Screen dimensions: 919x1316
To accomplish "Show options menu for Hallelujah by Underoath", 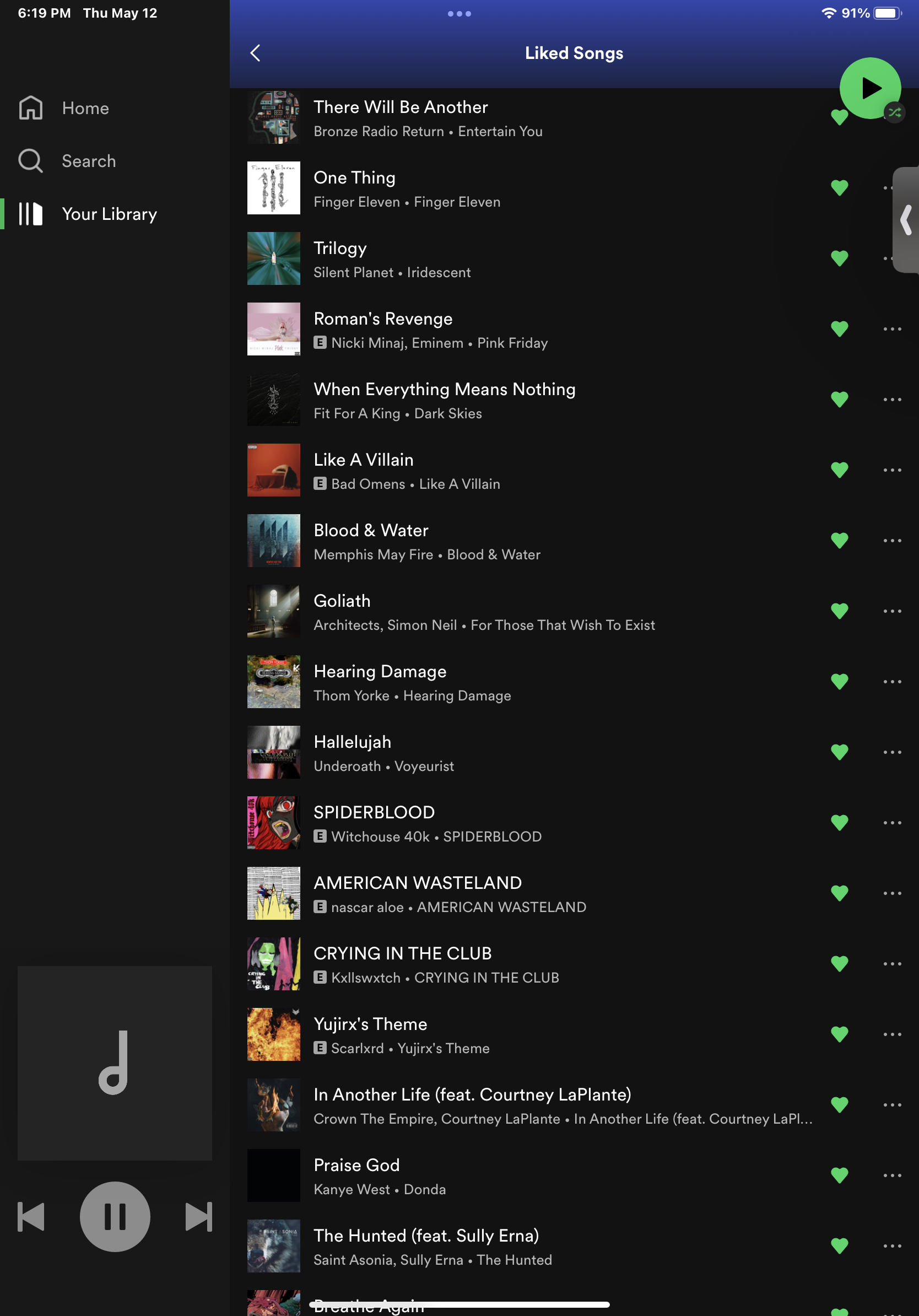I will coord(891,752).
